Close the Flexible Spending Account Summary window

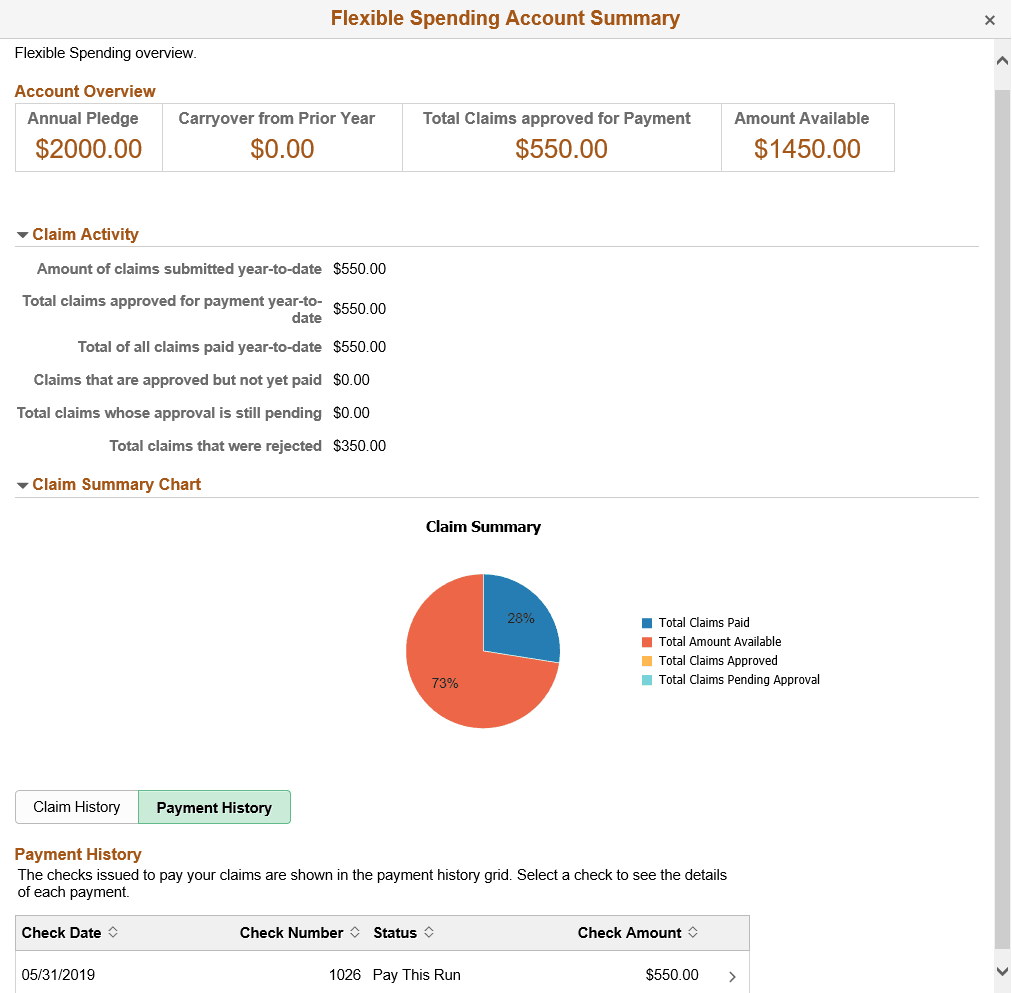pyautogui.click(x=990, y=19)
